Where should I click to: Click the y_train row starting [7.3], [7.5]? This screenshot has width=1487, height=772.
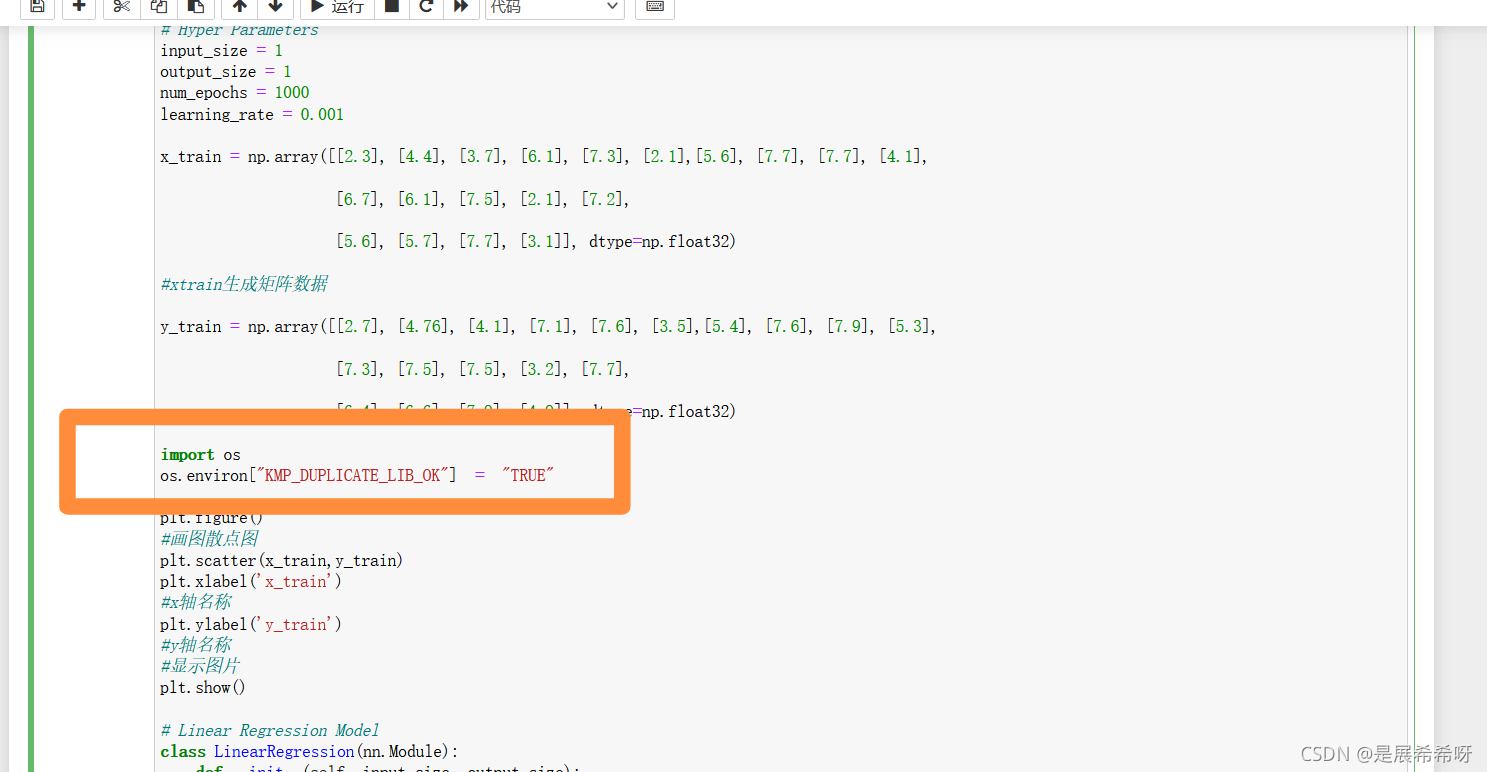483,370
